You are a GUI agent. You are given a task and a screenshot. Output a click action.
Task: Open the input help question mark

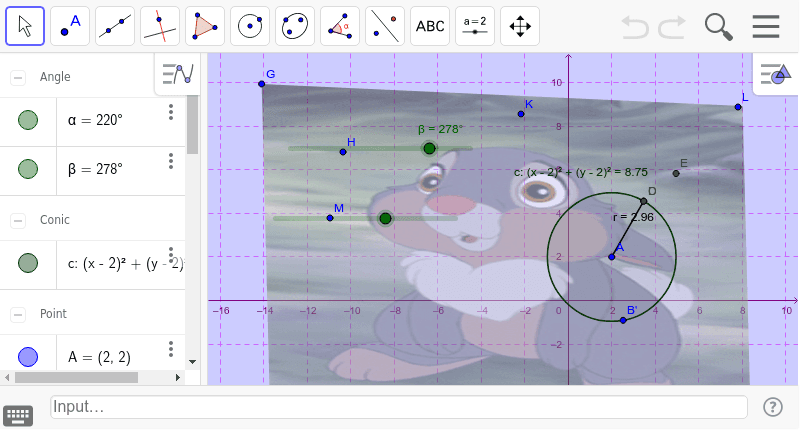[773, 407]
